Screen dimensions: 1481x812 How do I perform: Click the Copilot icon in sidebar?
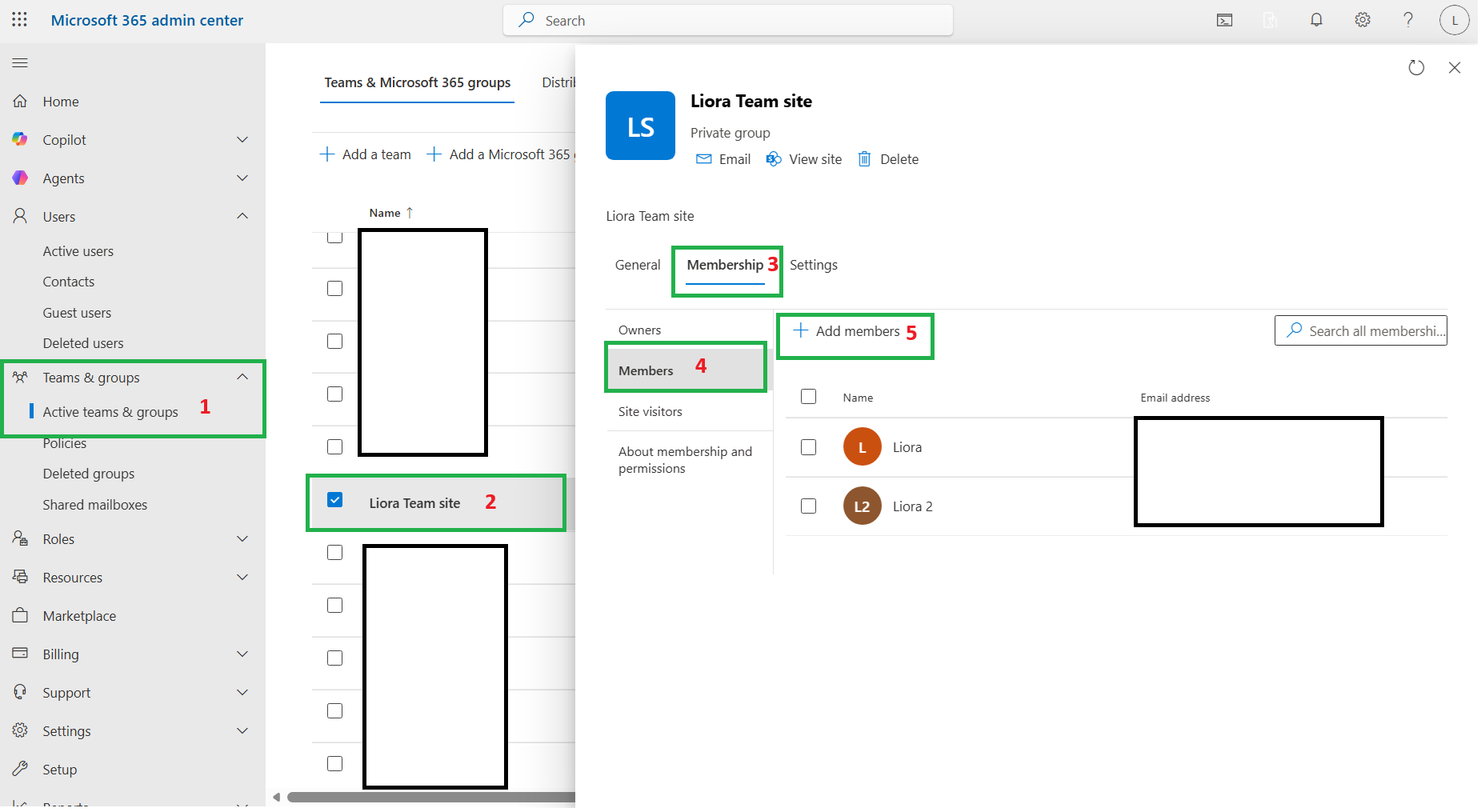click(x=20, y=140)
